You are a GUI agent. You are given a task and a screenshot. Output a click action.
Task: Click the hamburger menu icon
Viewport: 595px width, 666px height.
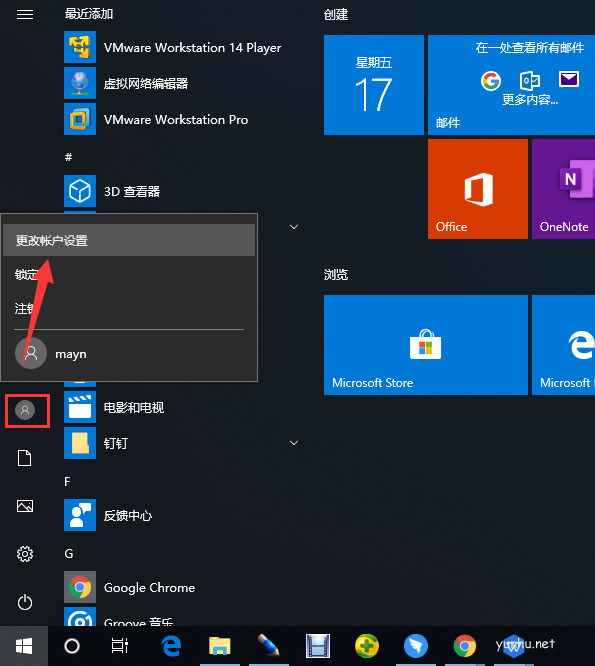25,14
